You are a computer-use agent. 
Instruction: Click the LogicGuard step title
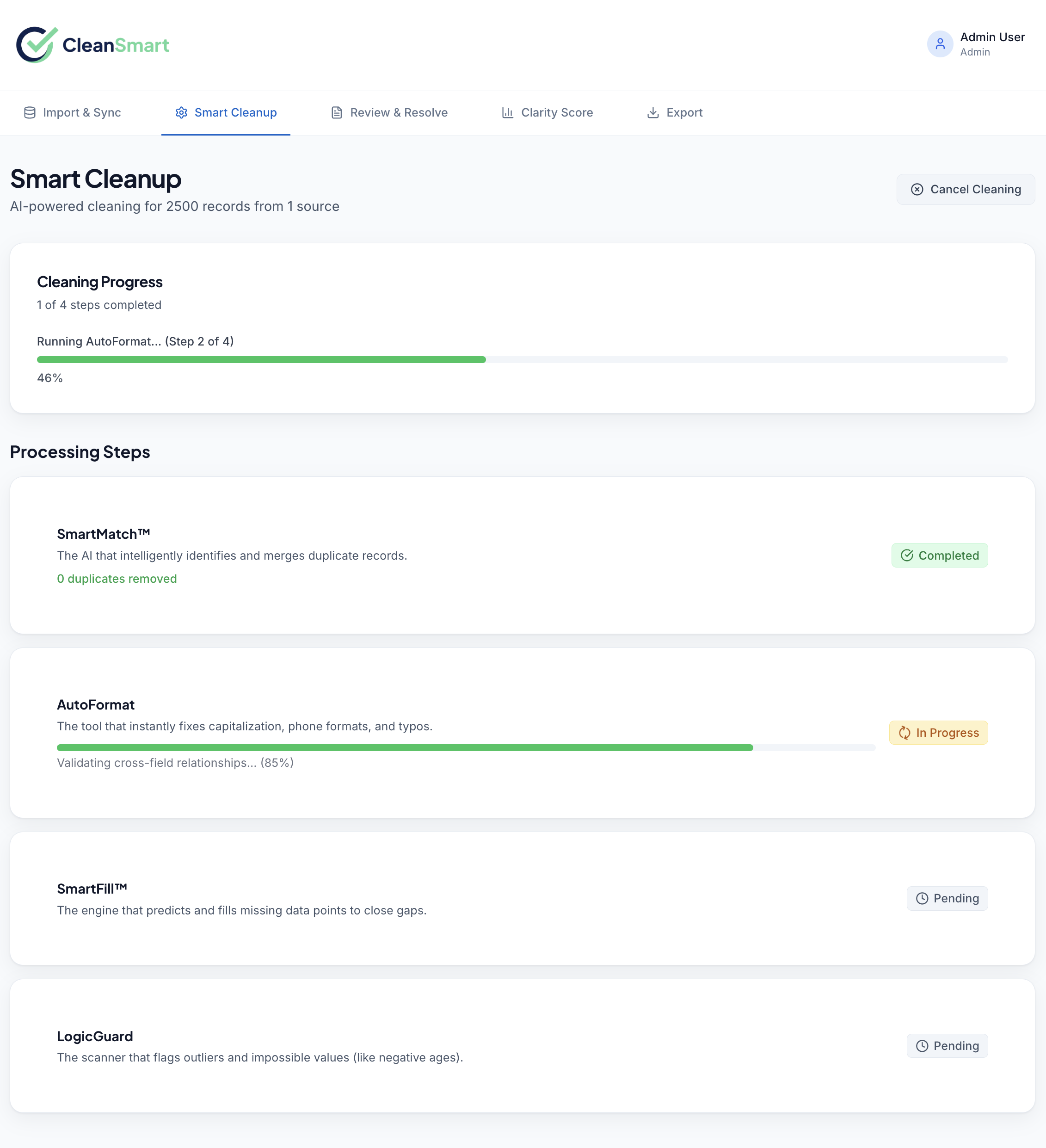point(94,1037)
